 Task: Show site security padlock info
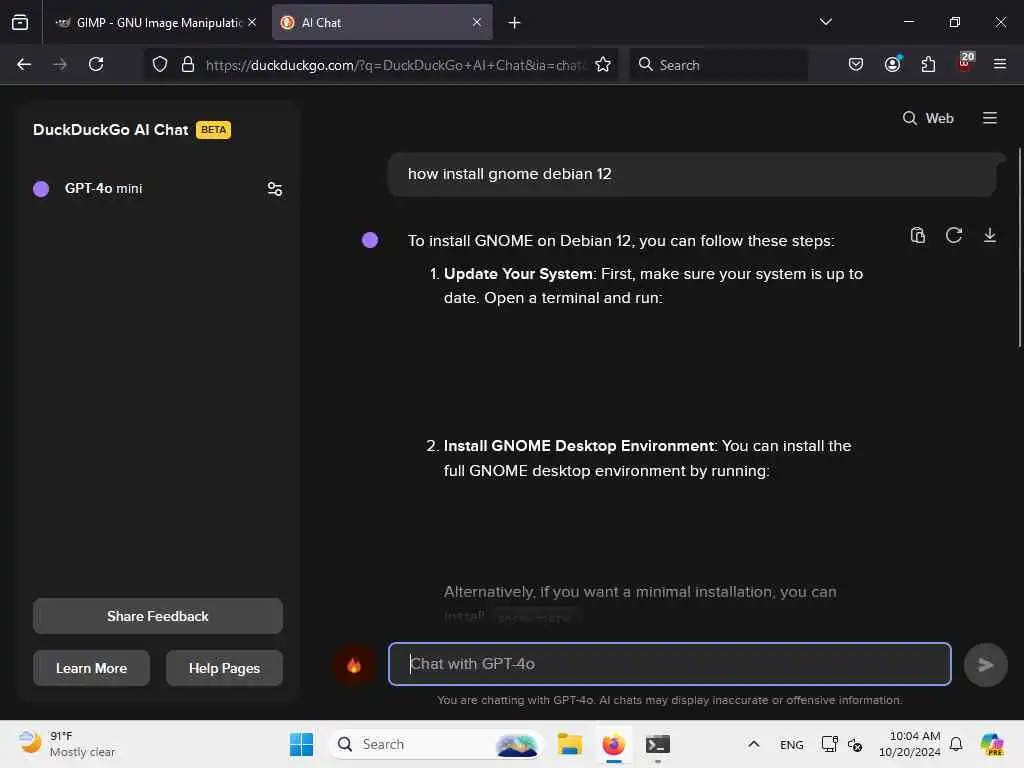click(x=188, y=64)
